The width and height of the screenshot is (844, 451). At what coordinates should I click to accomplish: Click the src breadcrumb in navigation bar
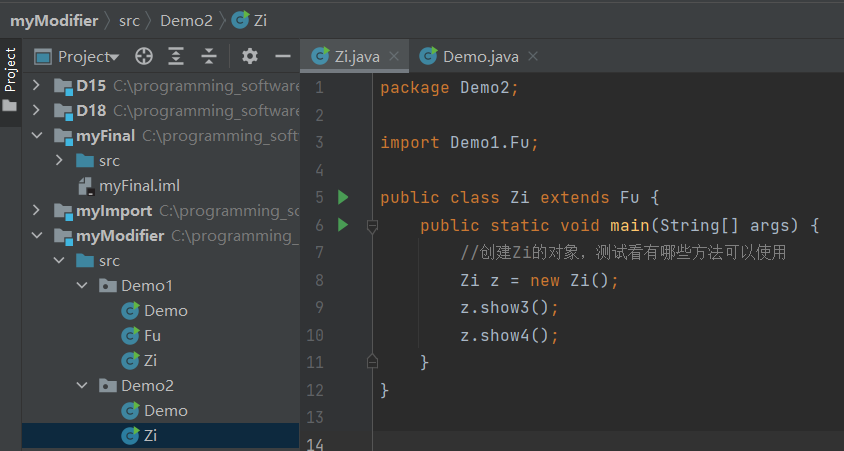coord(129,20)
